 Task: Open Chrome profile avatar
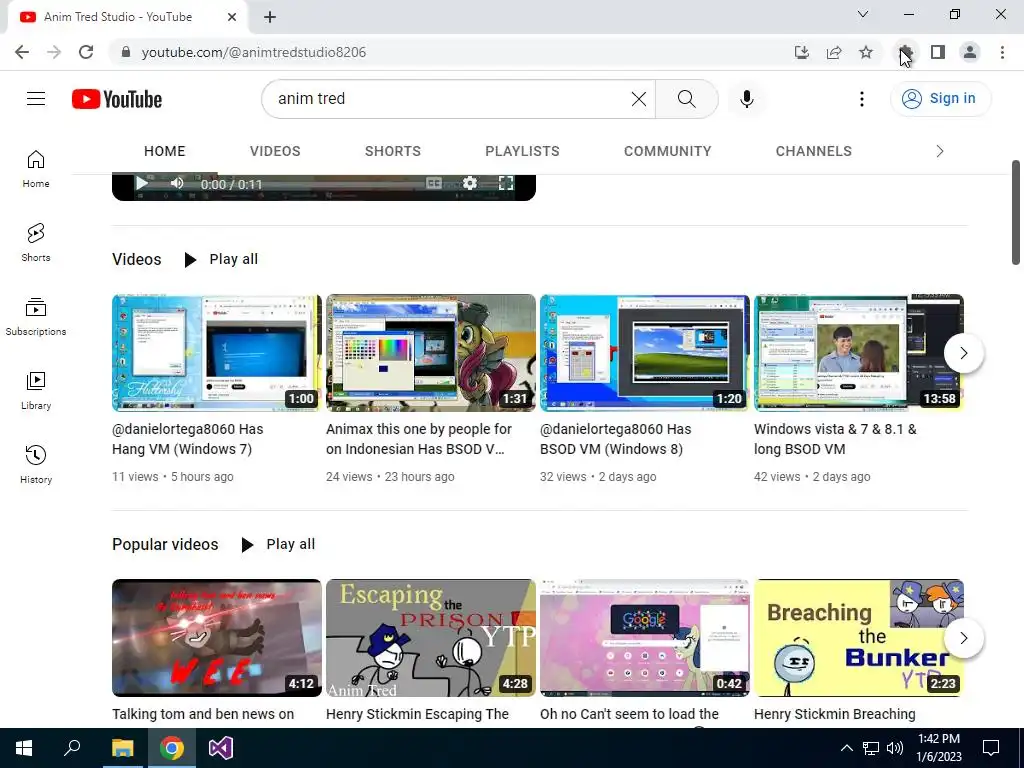tap(970, 52)
